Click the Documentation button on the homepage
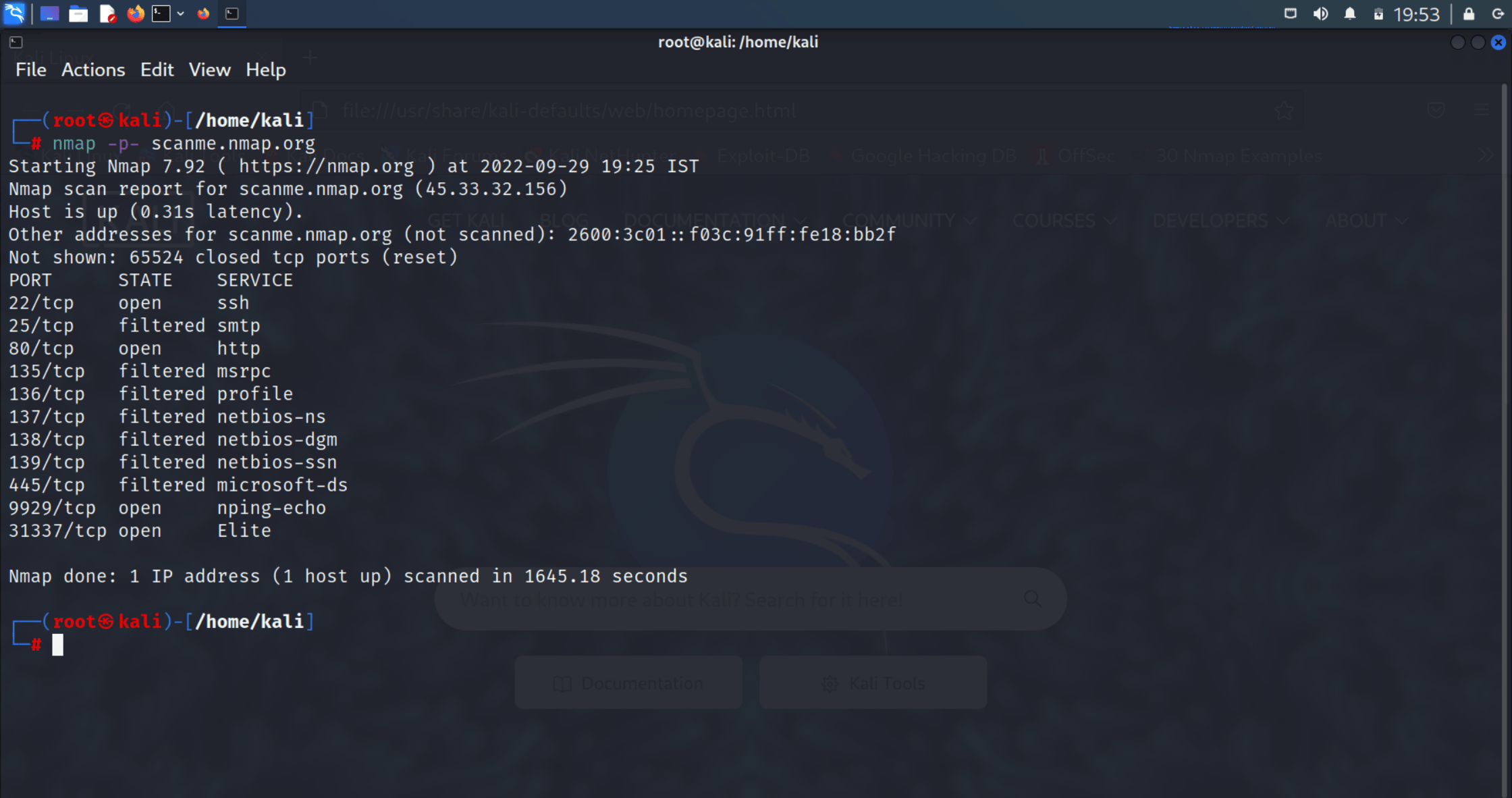The height and width of the screenshot is (798, 1512). click(x=628, y=683)
